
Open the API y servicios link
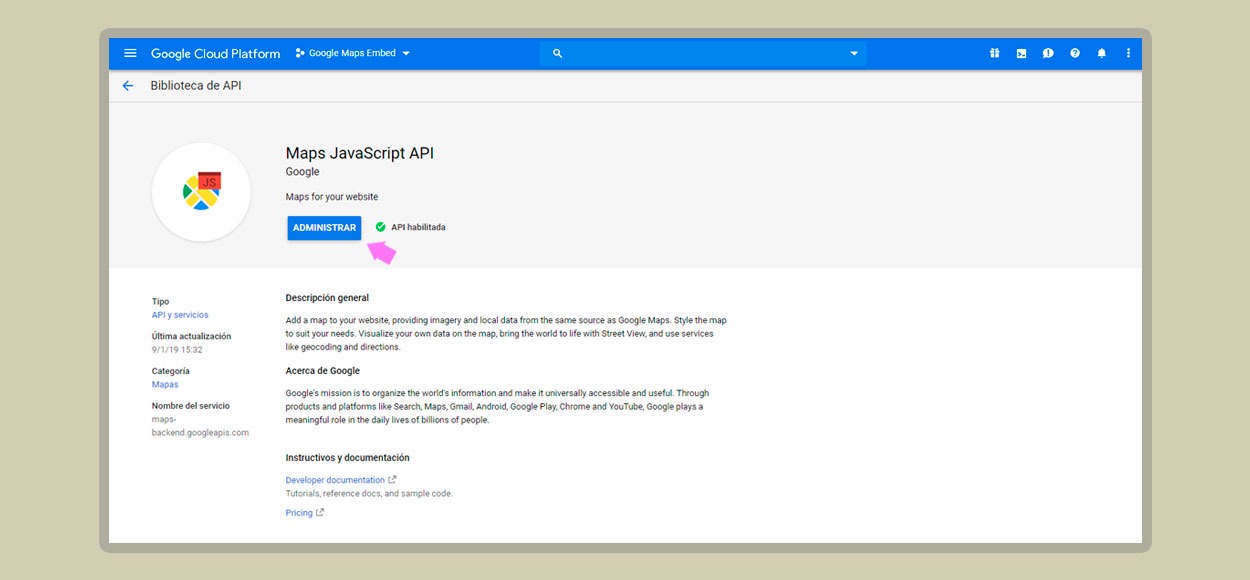(x=180, y=315)
